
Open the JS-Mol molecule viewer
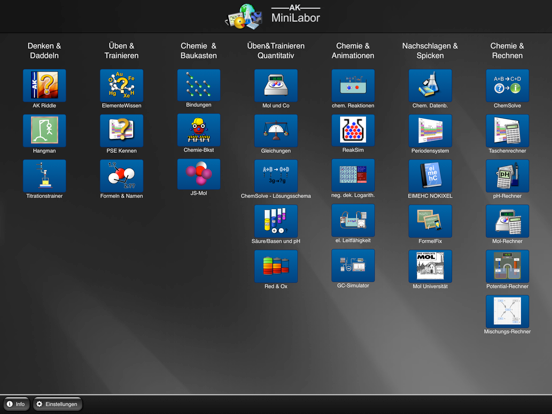tap(199, 174)
